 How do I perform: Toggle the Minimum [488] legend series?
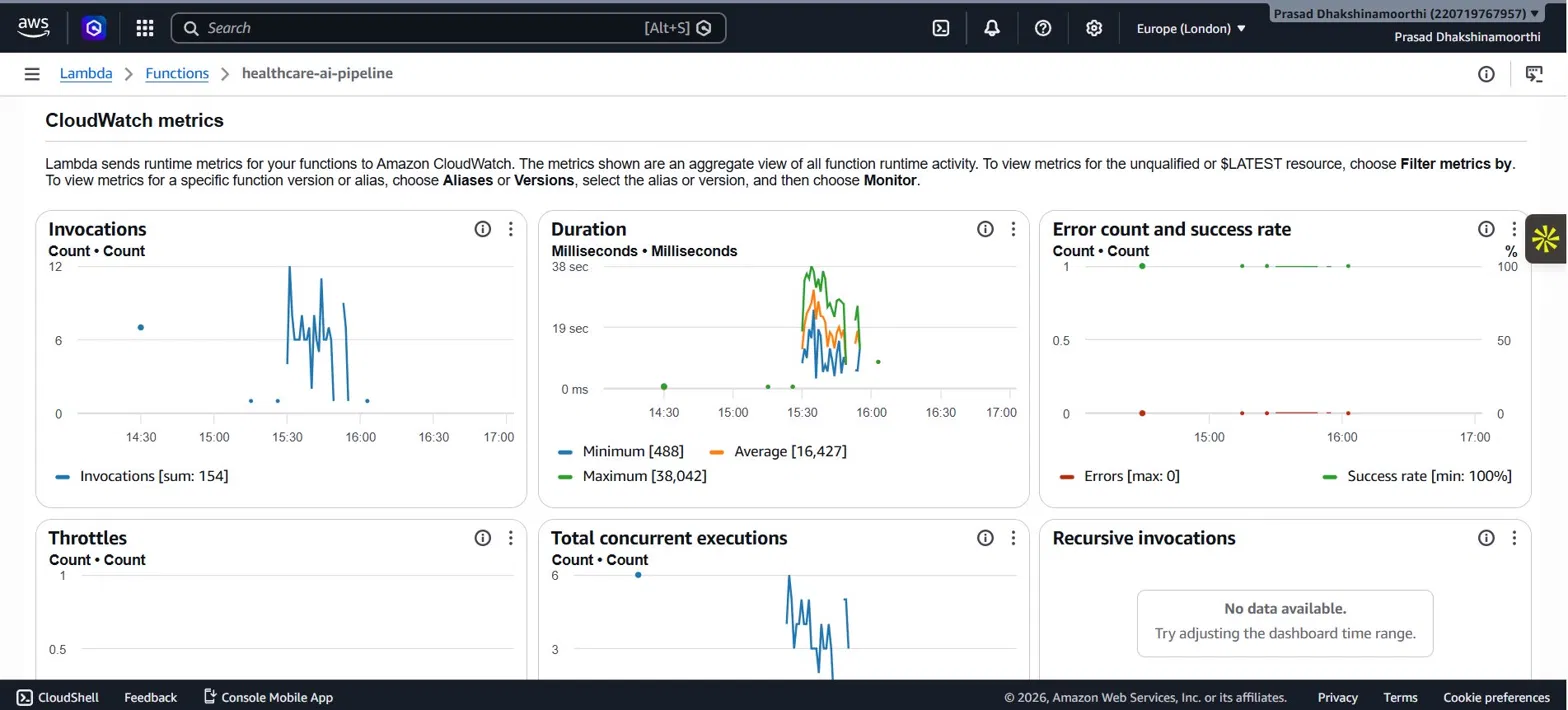coord(621,451)
